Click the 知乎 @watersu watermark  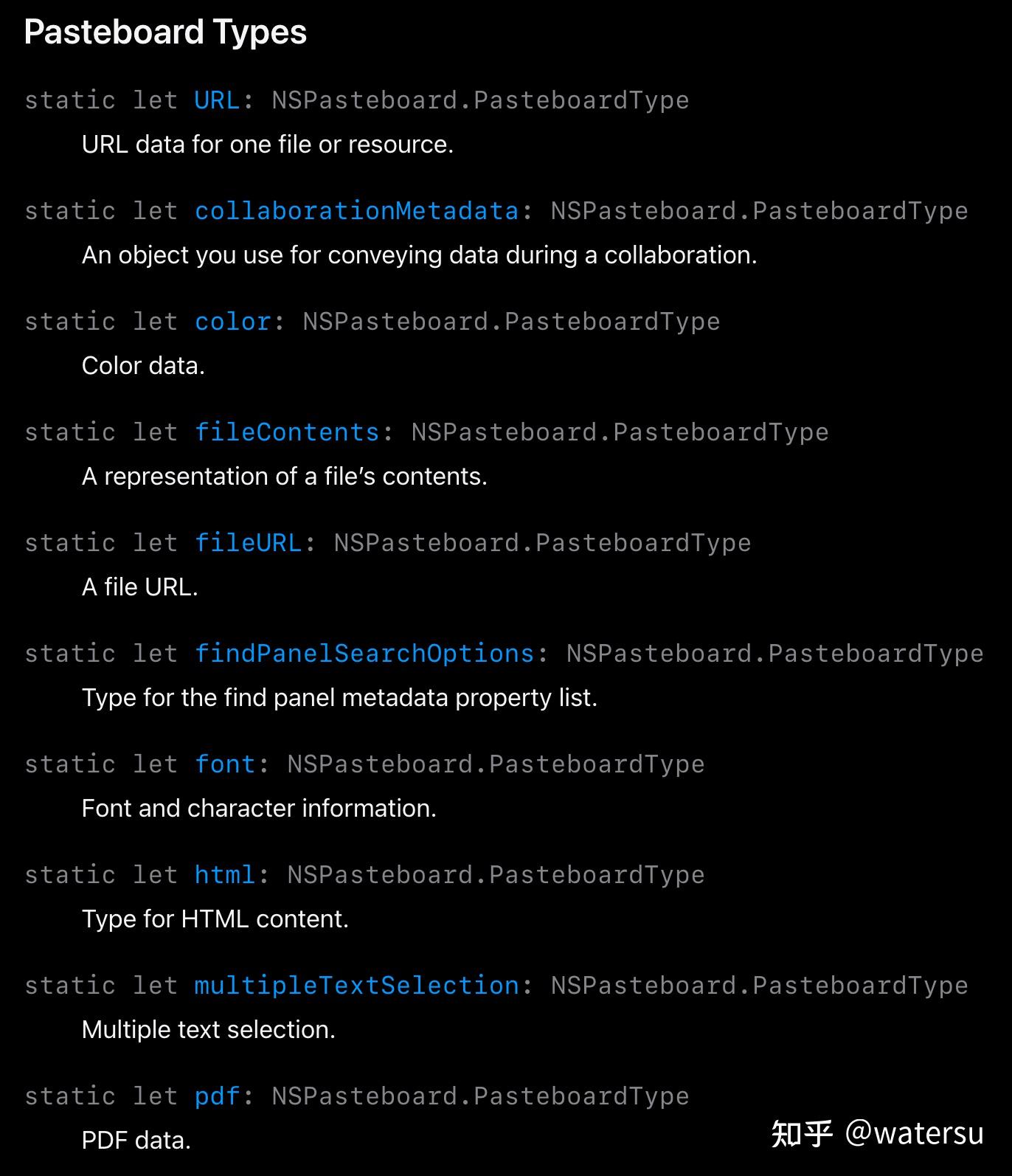pos(877,1133)
